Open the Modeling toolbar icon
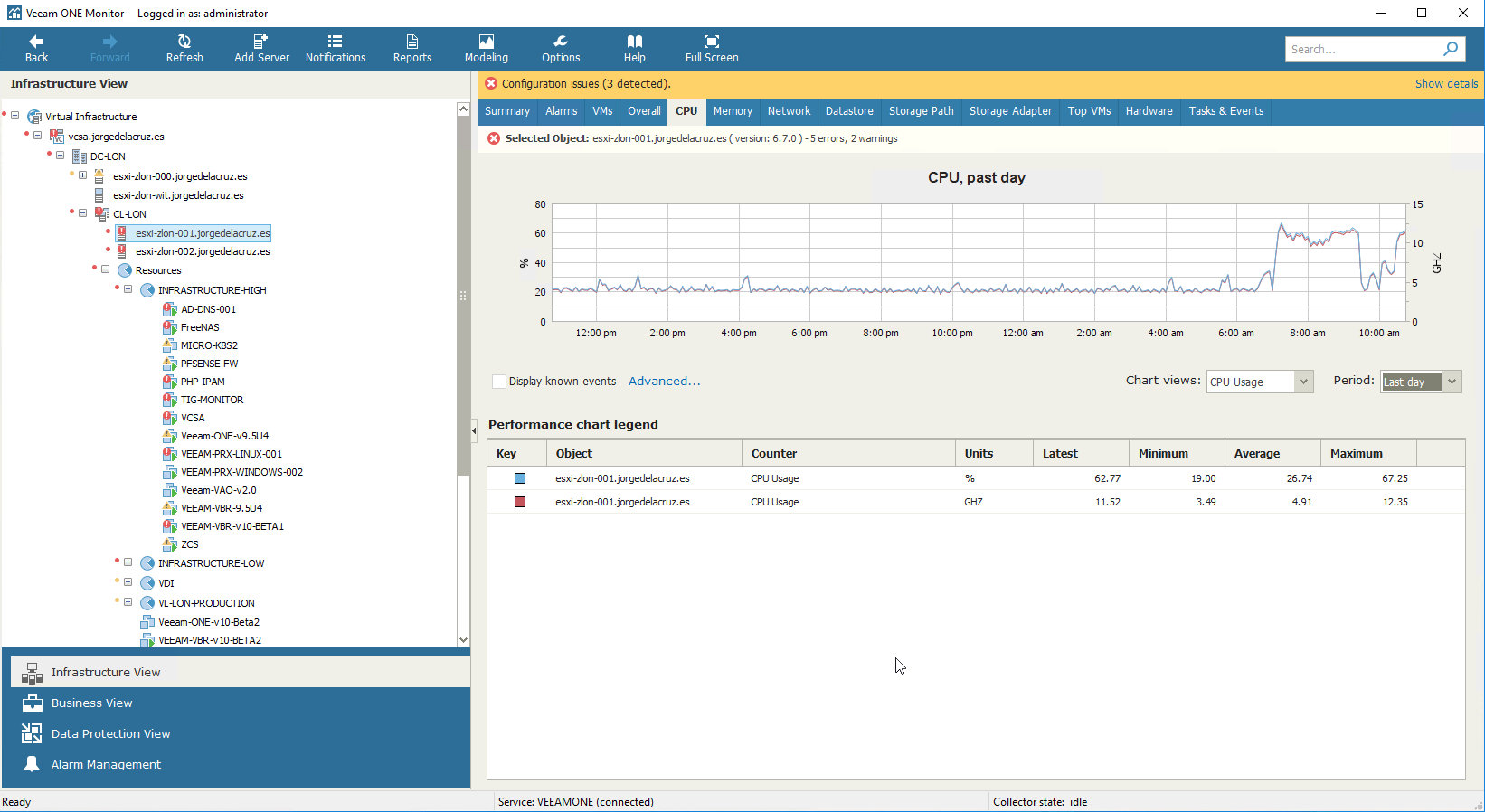Screen dimensions: 1485x812 [x=487, y=42]
